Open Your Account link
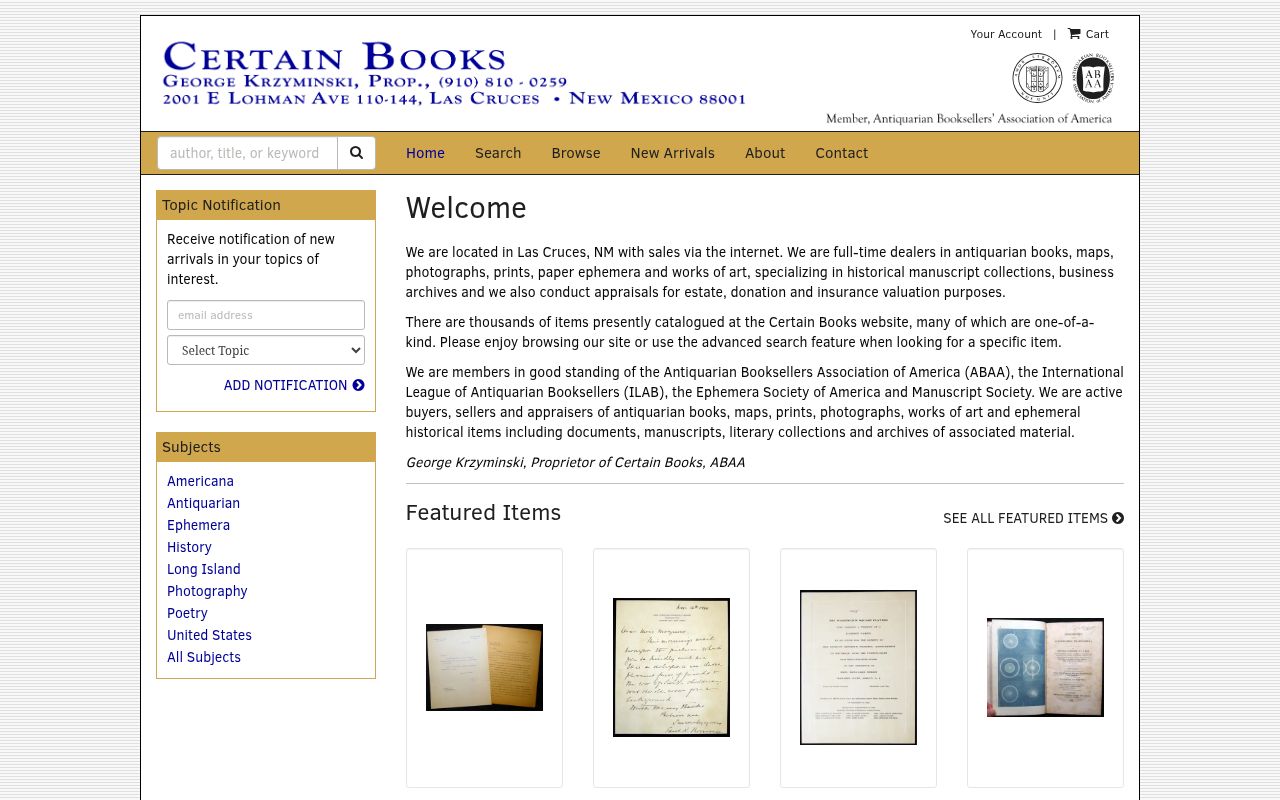Viewport: 1280px width, 800px height. (x=1006, y=34)
